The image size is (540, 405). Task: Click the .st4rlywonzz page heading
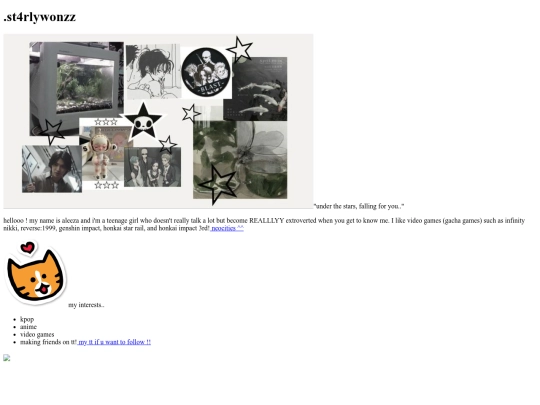click(x=40, y=17)
